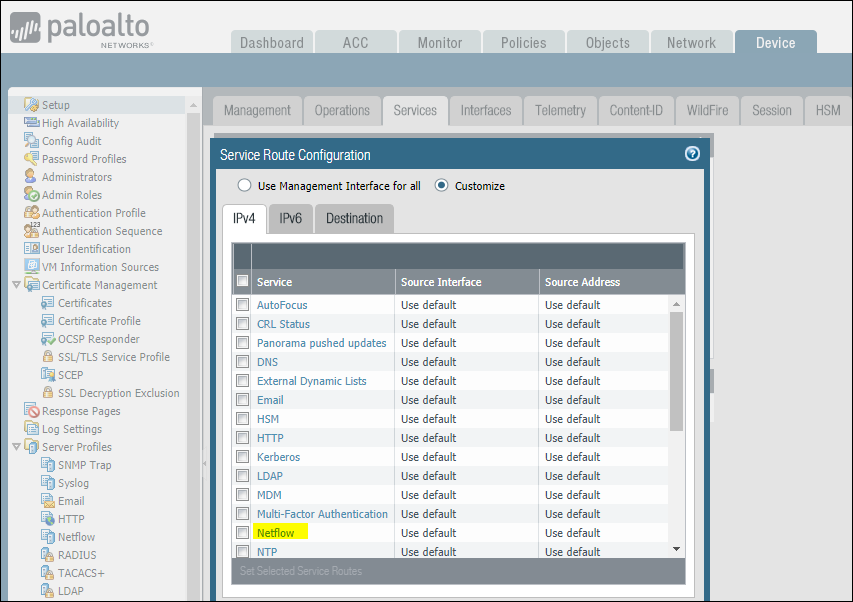Screen dimensions: 853x602
Task: Collapse the Certificate Management tree node
Action: click(x=16, y=285)
